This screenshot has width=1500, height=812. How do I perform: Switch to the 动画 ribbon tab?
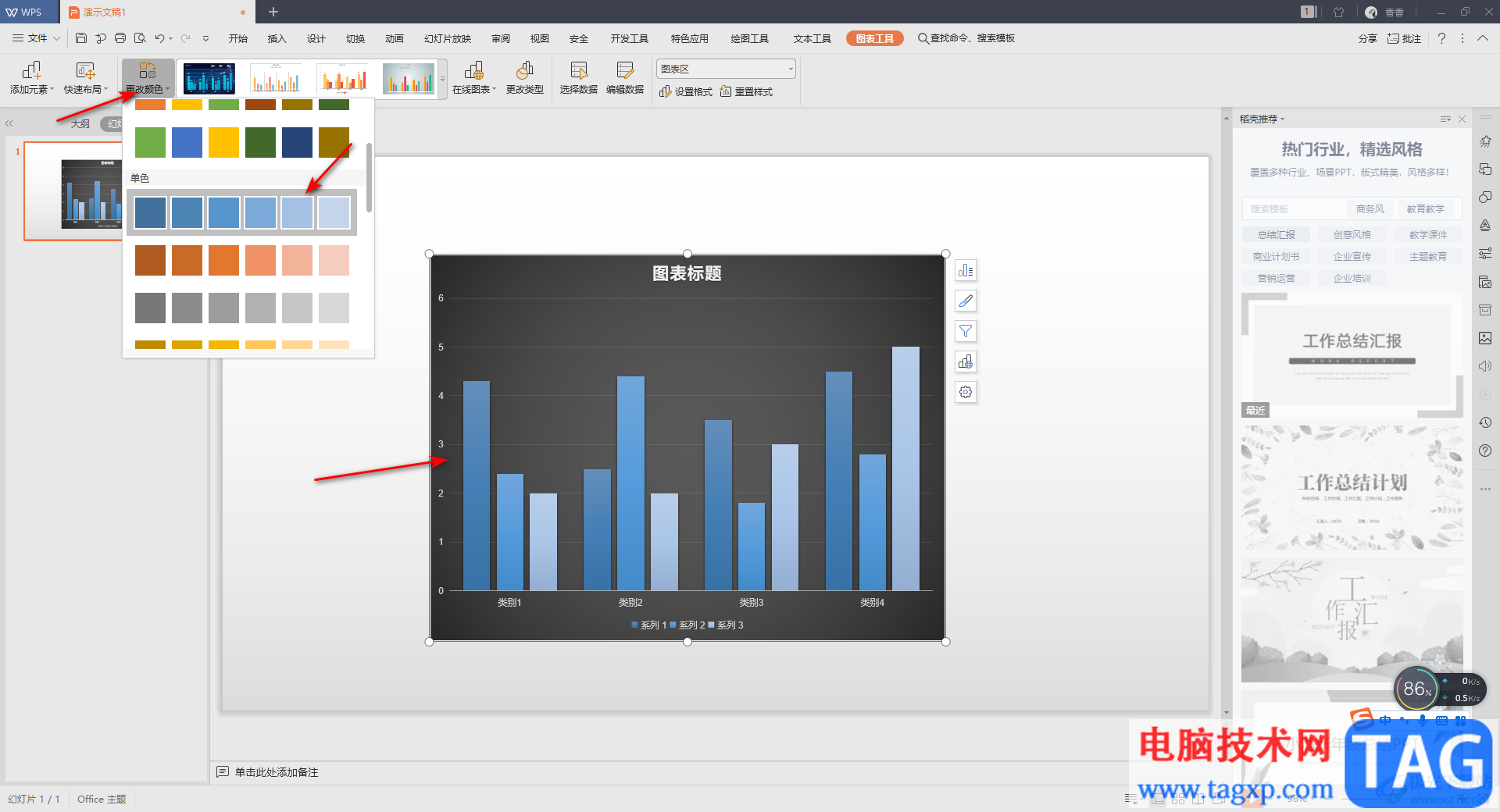click(x=395, y=38)
